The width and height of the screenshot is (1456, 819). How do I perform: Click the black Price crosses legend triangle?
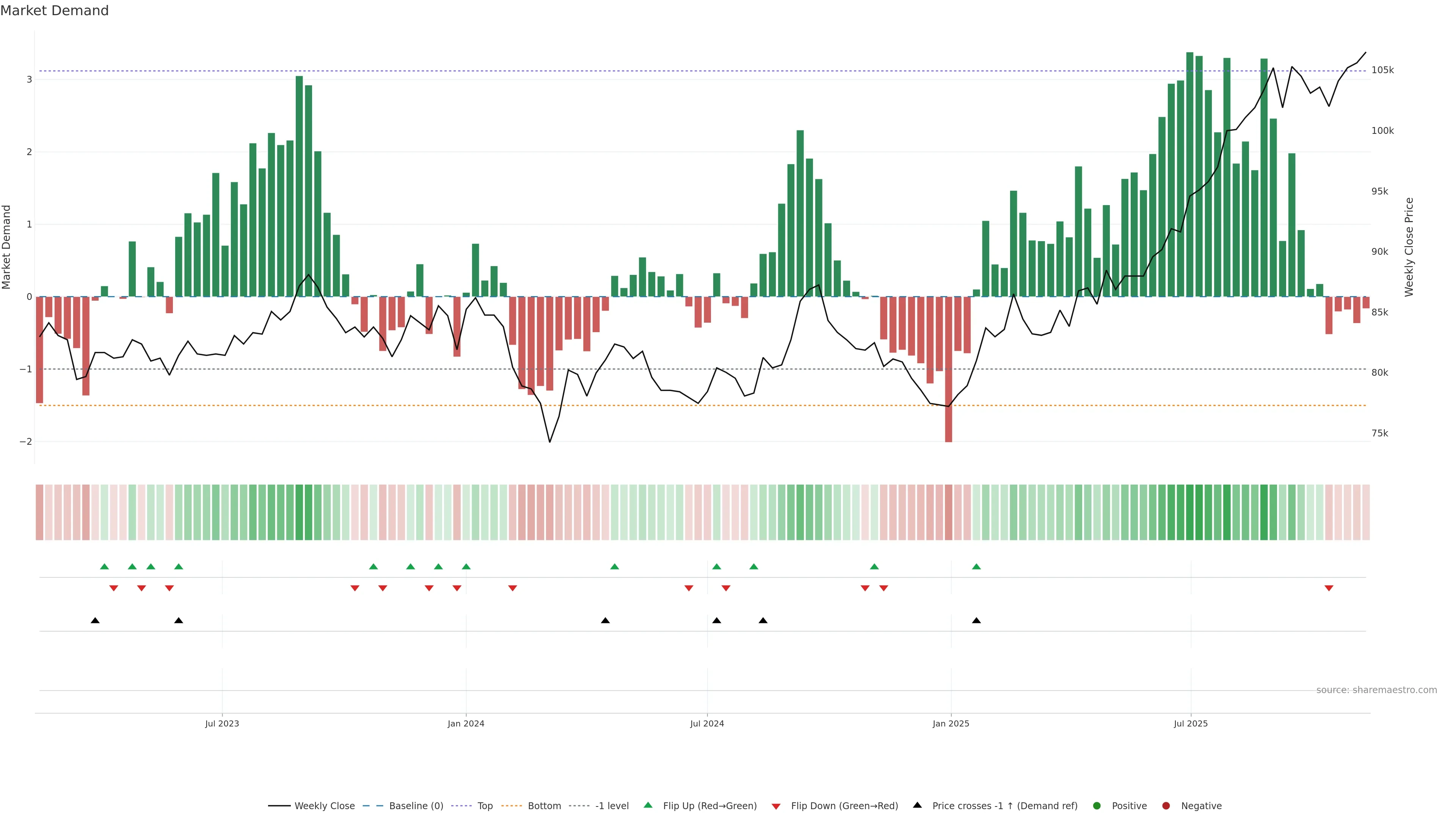coord(917,805)
